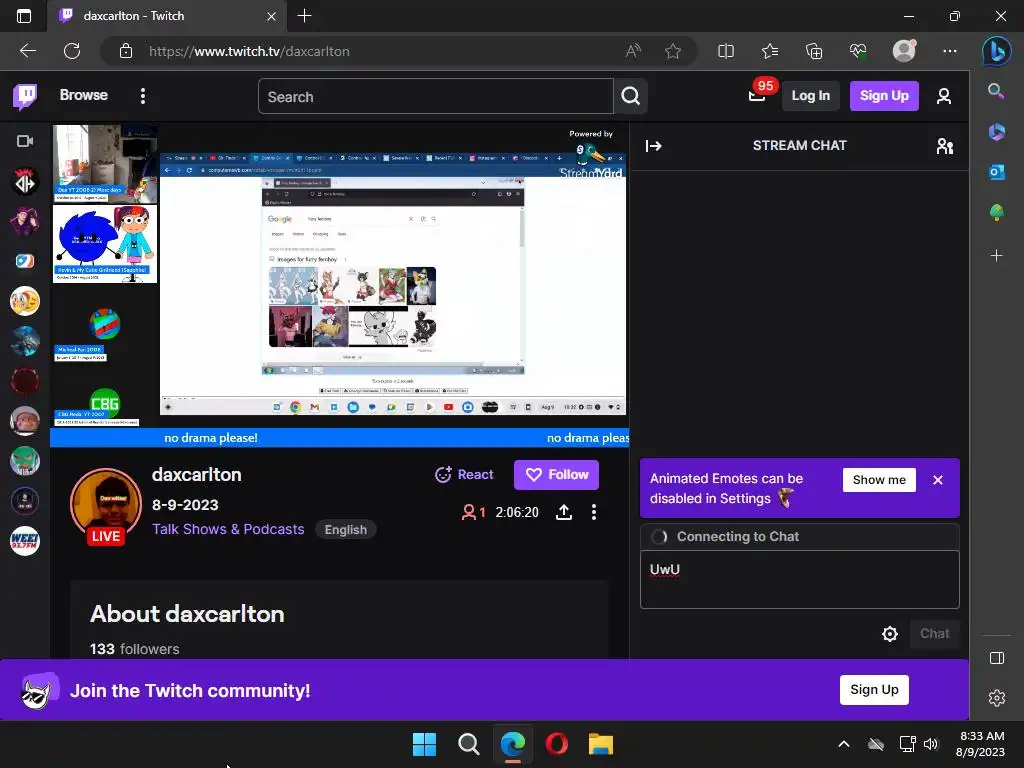The image size is (1024, 768).
Task: Open the Outlook icon in Edge sidebar
Action: coord(997,172)
